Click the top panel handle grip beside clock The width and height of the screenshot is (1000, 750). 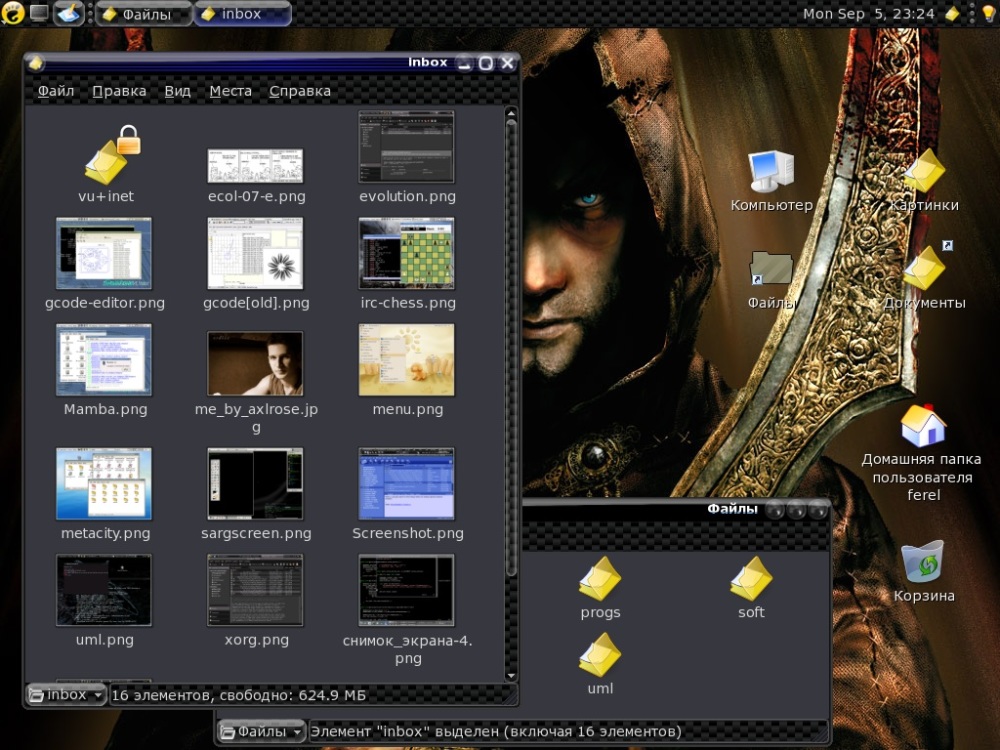[971, 13]
